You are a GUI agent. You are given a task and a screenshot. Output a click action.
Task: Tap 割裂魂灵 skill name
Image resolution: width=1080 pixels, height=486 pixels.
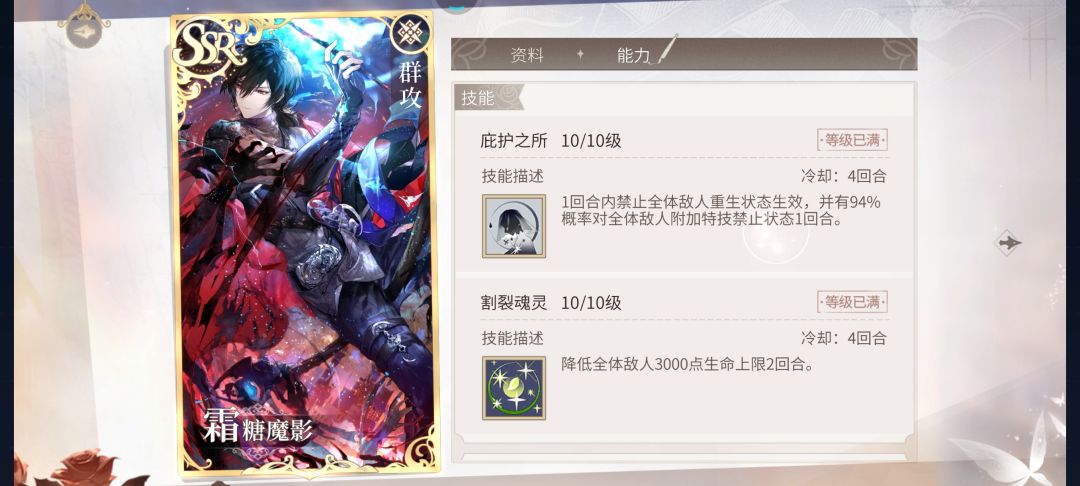pyautogui.click(x=514, y=303)
